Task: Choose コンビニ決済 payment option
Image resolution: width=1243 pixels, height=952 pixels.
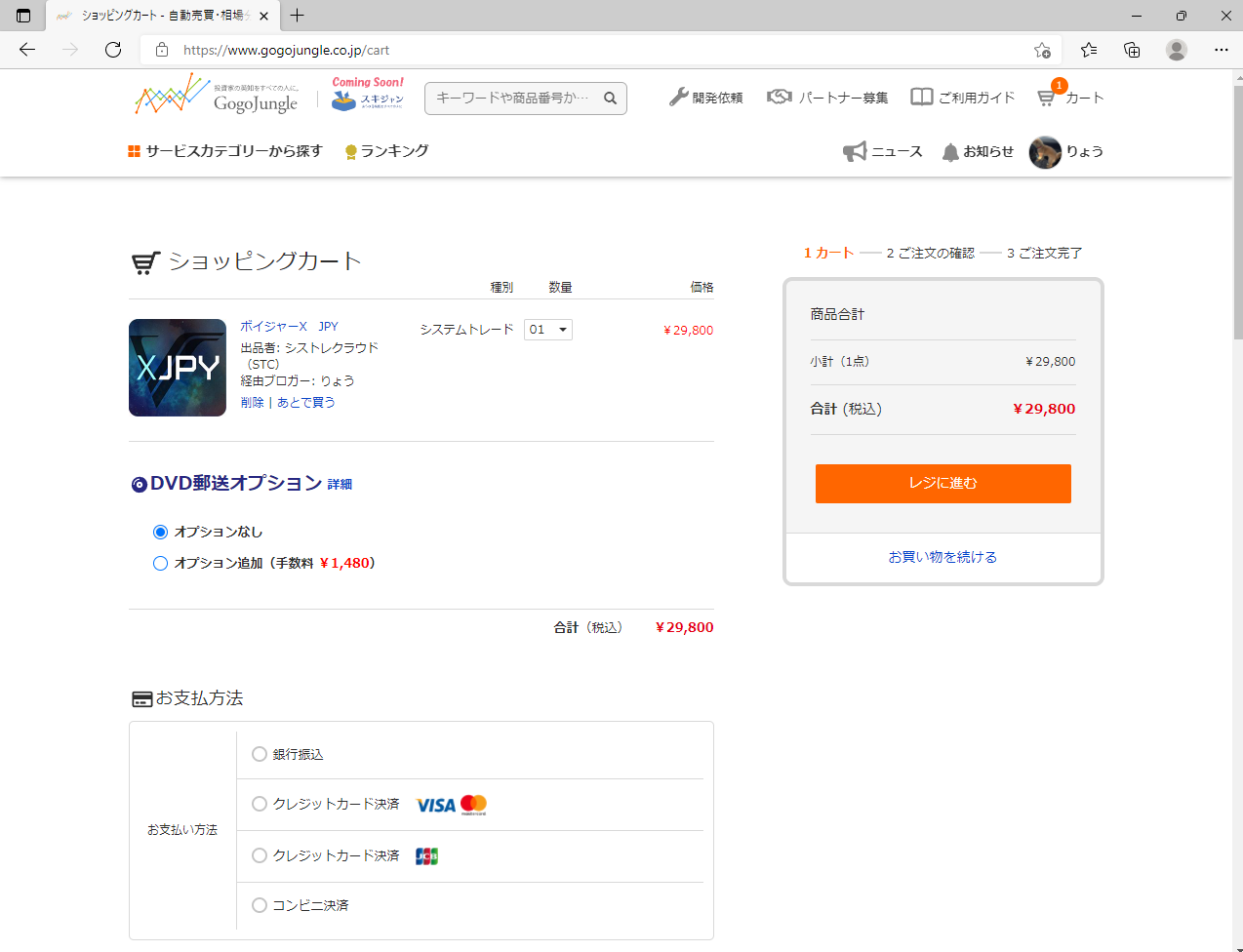Action: click(x=260, y=905)
